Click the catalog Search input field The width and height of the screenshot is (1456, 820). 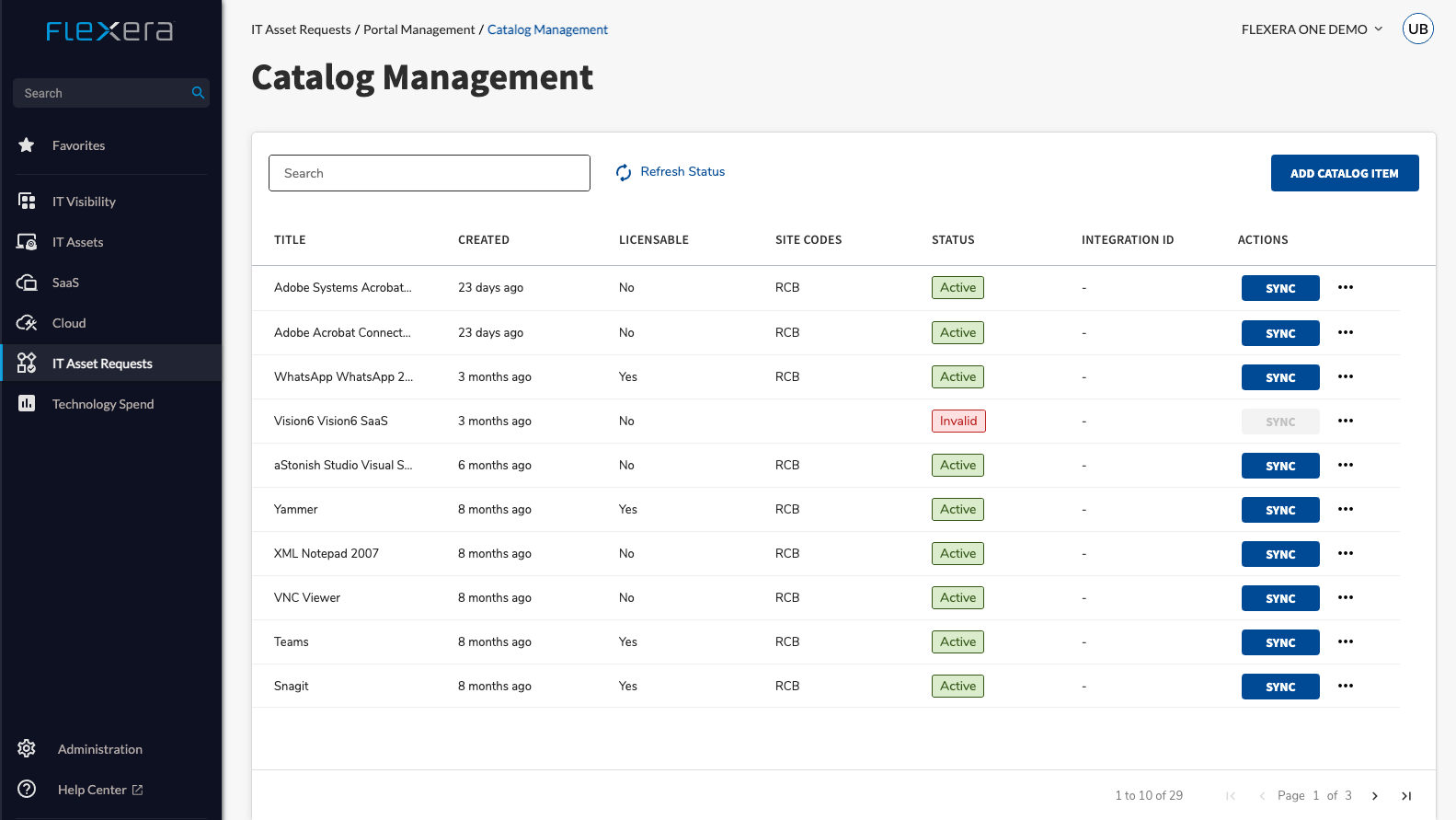click(x=429, y=173)
